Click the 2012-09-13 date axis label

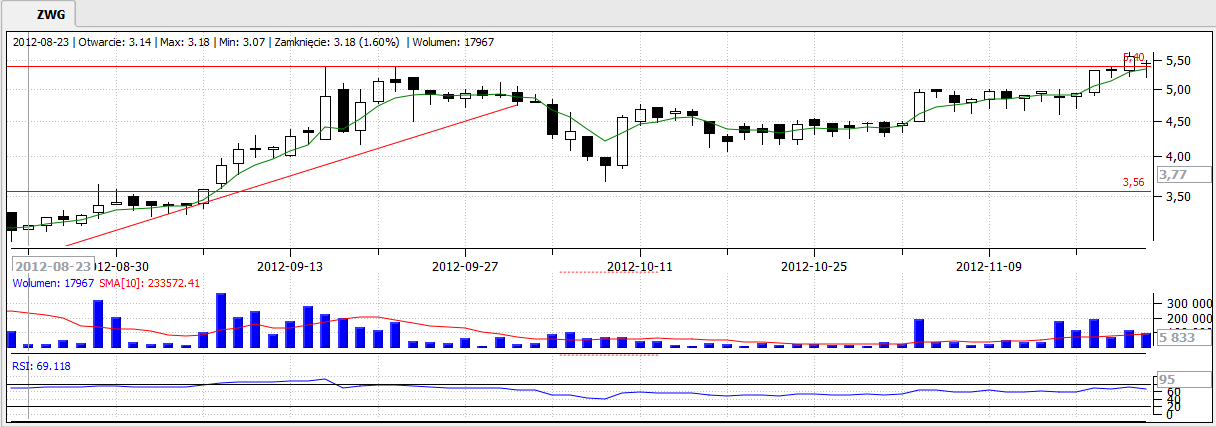tap(290, 267)
